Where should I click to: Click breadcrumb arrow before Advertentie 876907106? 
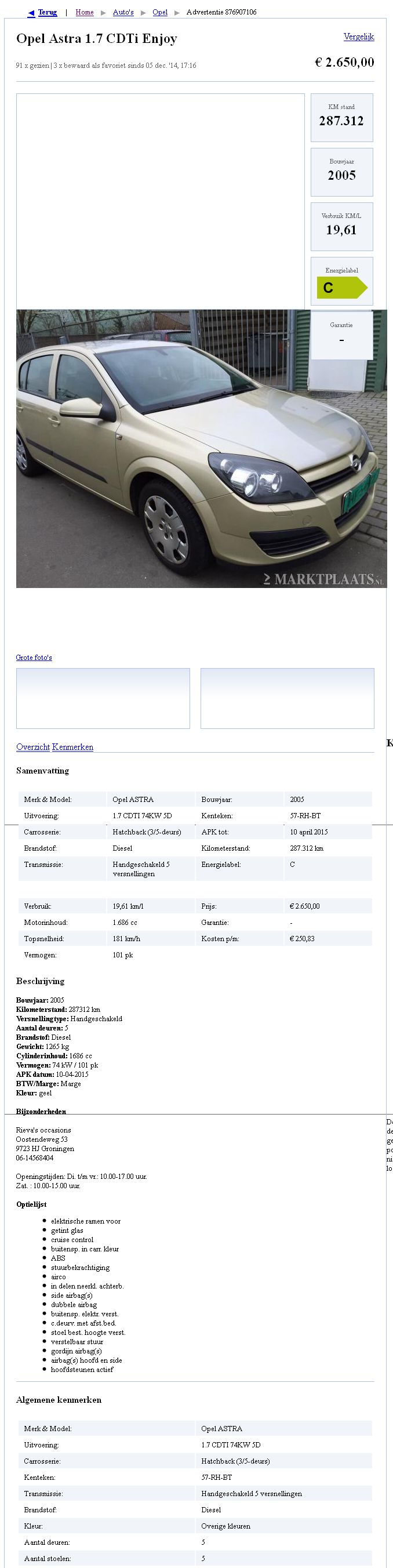tap(177, 13)
